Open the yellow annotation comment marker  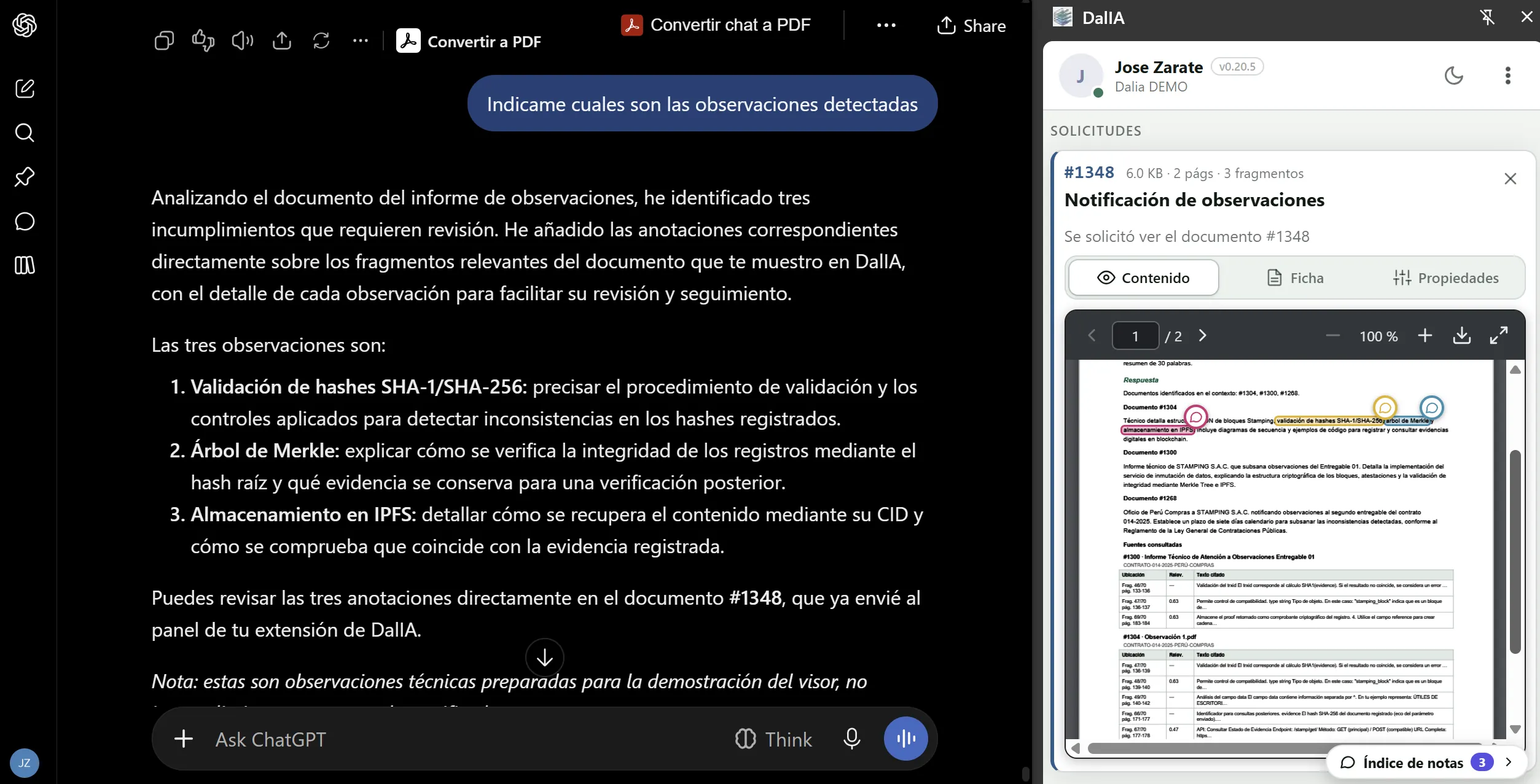(1385, 408)
